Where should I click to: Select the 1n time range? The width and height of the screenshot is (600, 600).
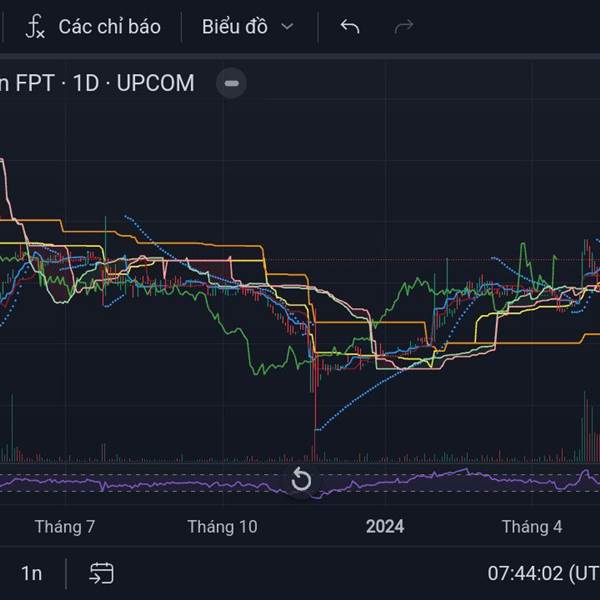(31, 573)
